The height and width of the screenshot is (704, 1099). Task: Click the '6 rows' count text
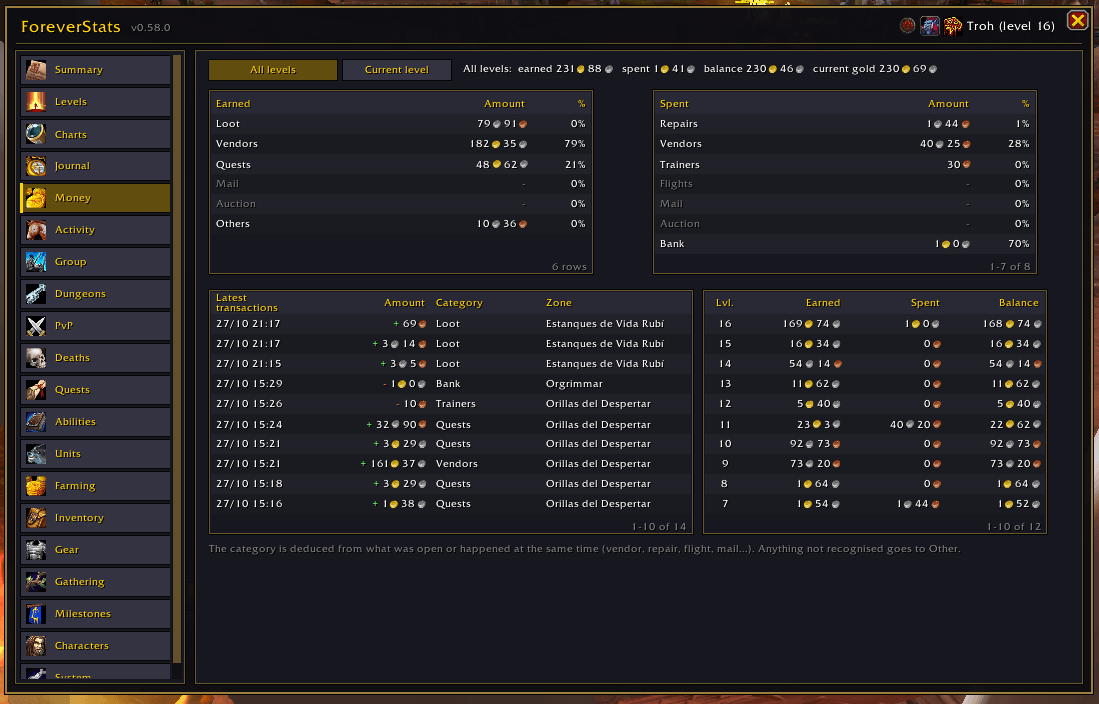(569, 266)
